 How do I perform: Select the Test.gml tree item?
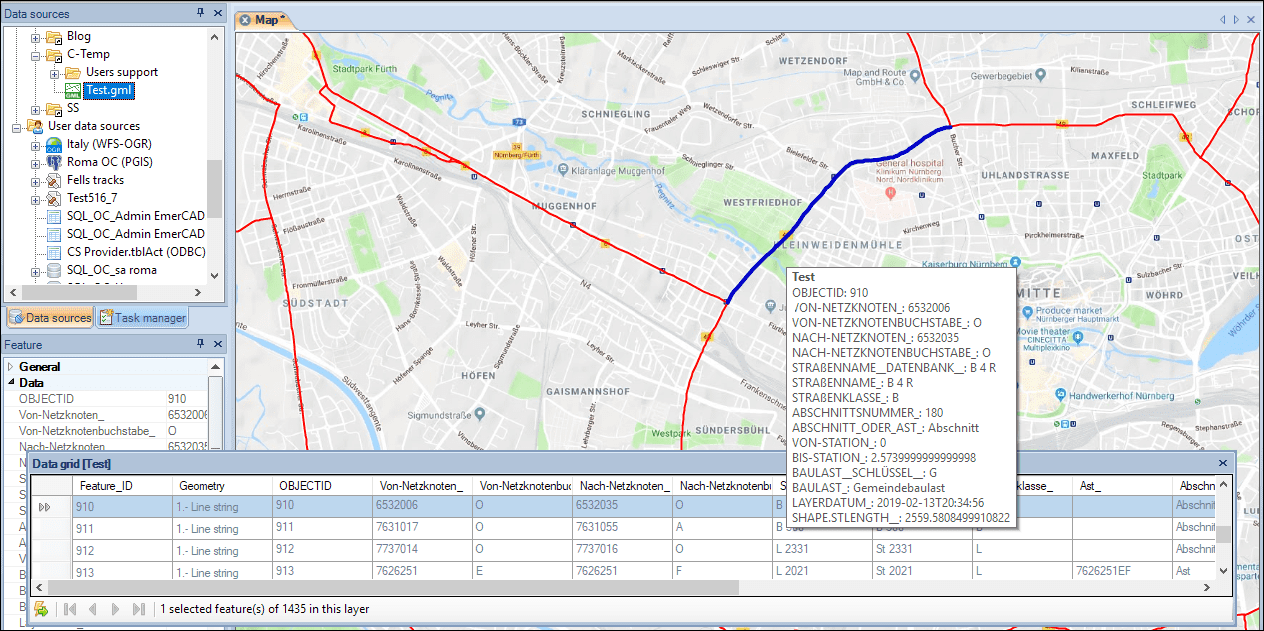[x=109, y=91]
